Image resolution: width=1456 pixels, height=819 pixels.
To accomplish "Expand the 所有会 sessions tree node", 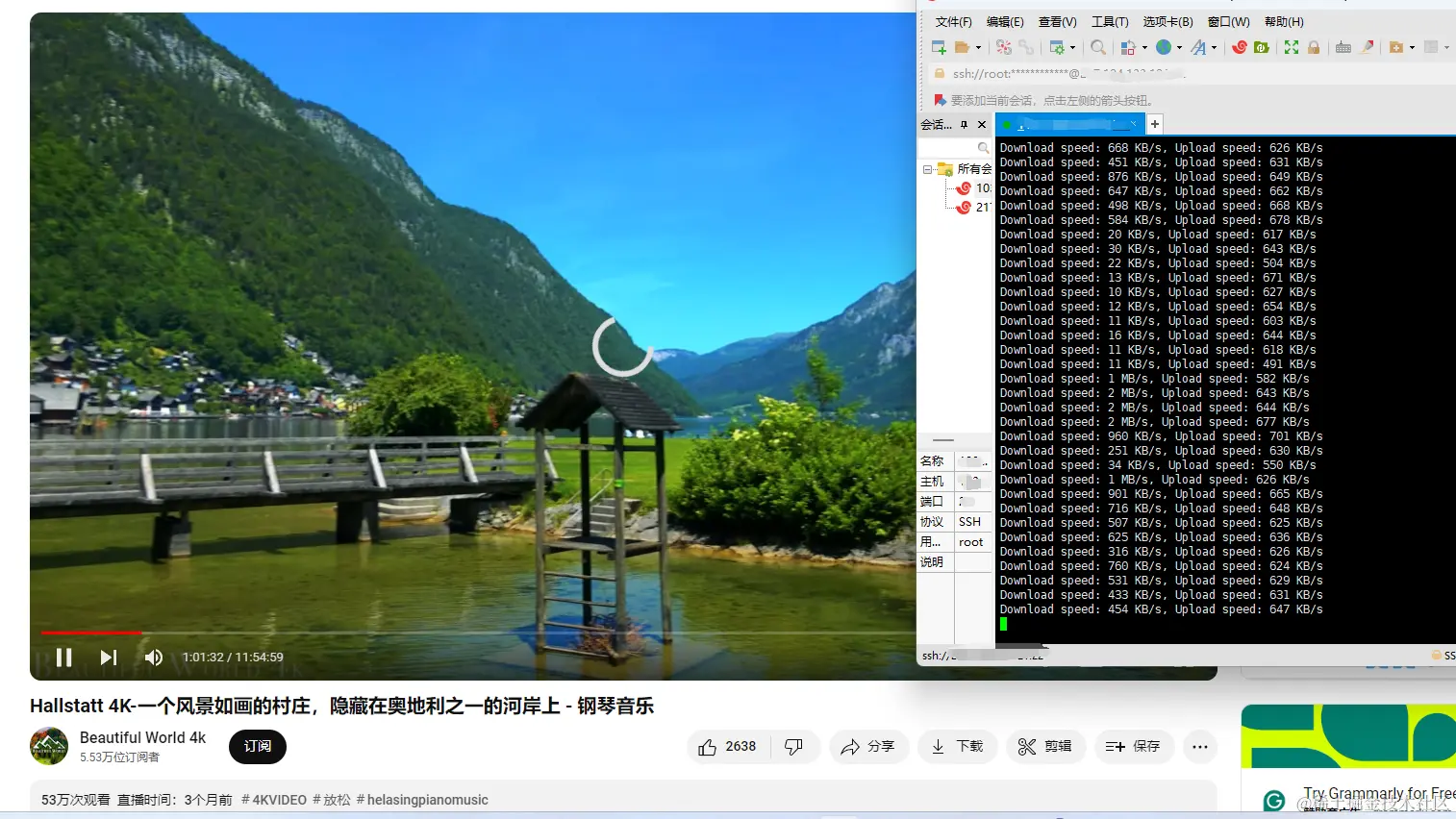I will [929, 168].
